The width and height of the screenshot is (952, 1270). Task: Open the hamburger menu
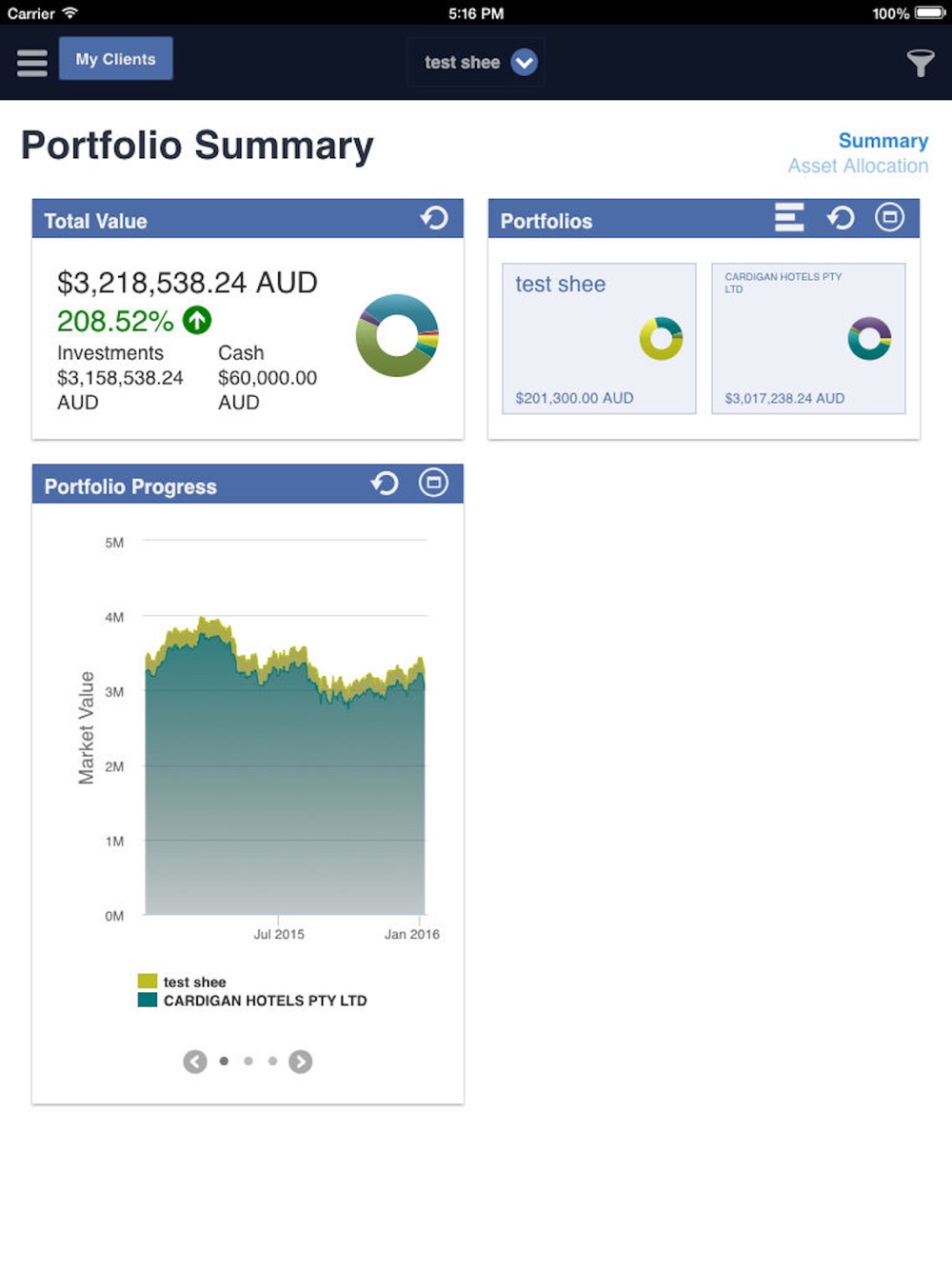click(x=32, y=62)
